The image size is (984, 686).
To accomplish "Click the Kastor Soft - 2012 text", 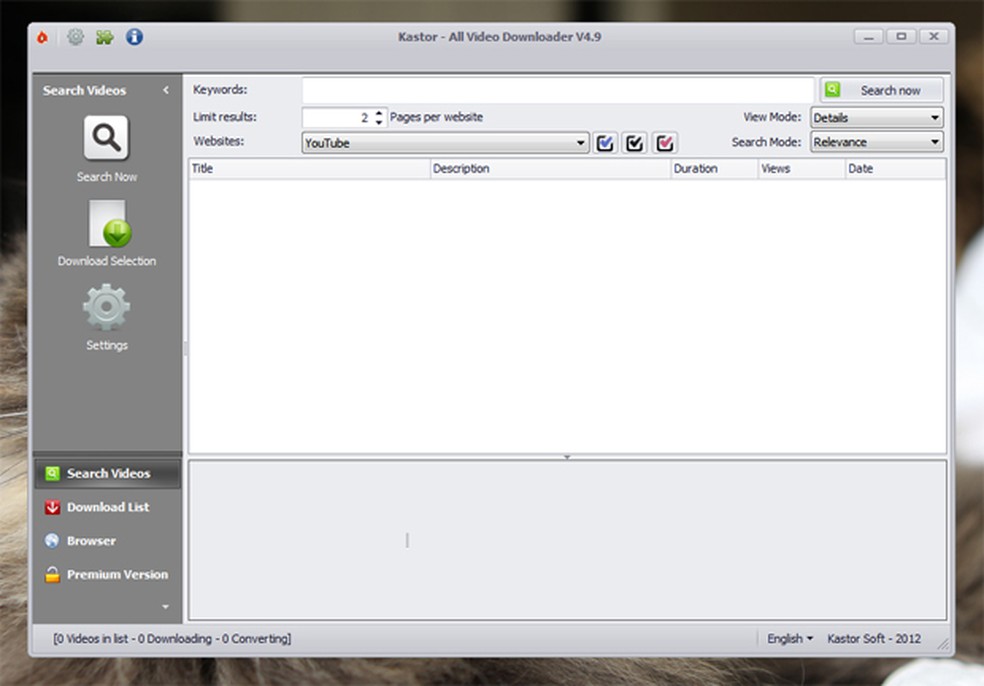I will point(874,638).
